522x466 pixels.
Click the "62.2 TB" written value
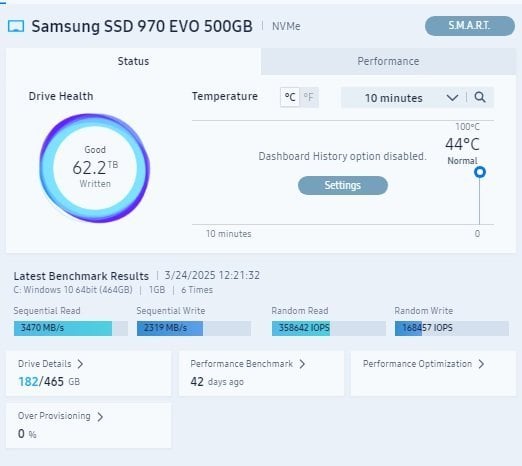pyautogui.click(x=95, y=167)
